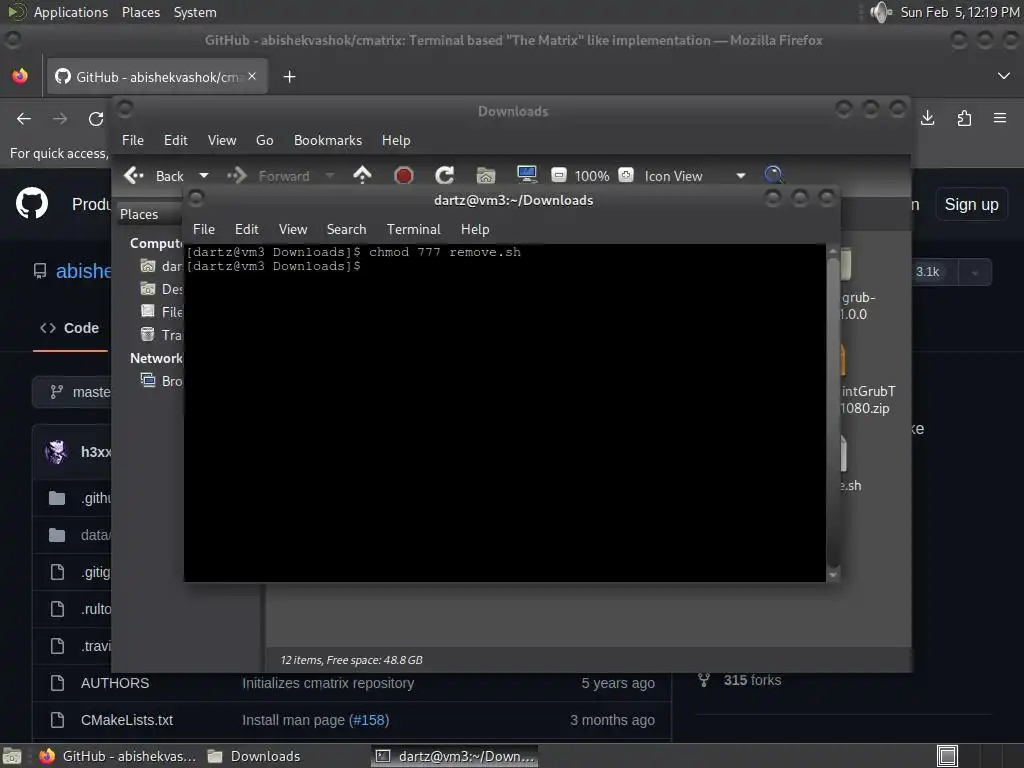
Task: Open a new Firefox tab
Action: pyautogui.click(x=289, y=77)
